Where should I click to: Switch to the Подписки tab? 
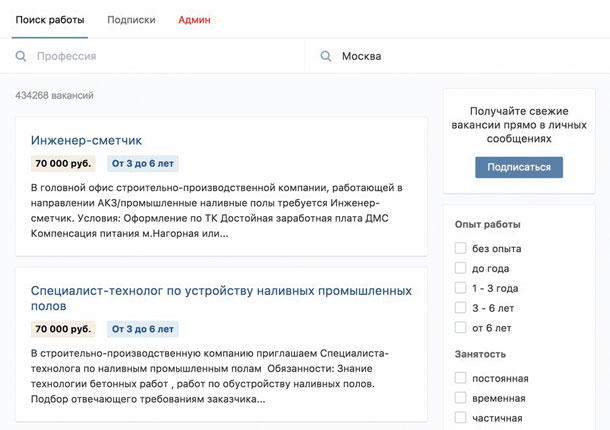click(x=131, y=20)
